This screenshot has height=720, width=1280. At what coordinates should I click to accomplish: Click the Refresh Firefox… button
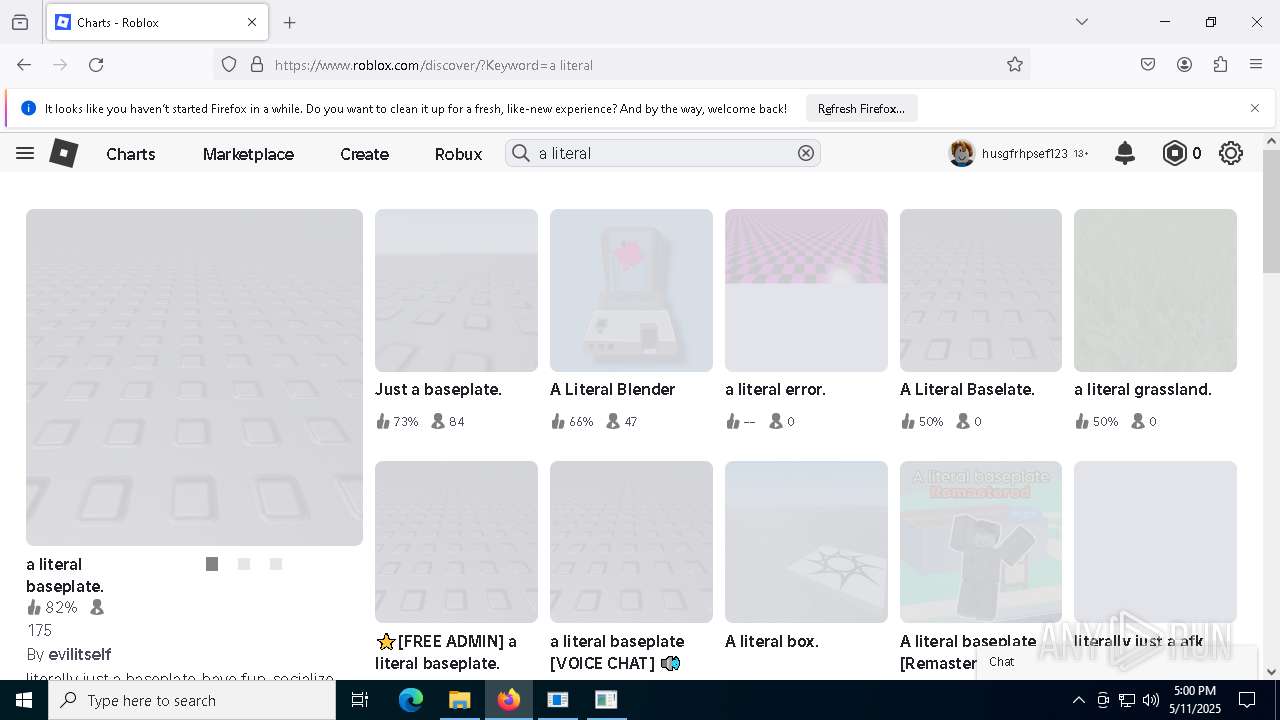tap(861, 108)
